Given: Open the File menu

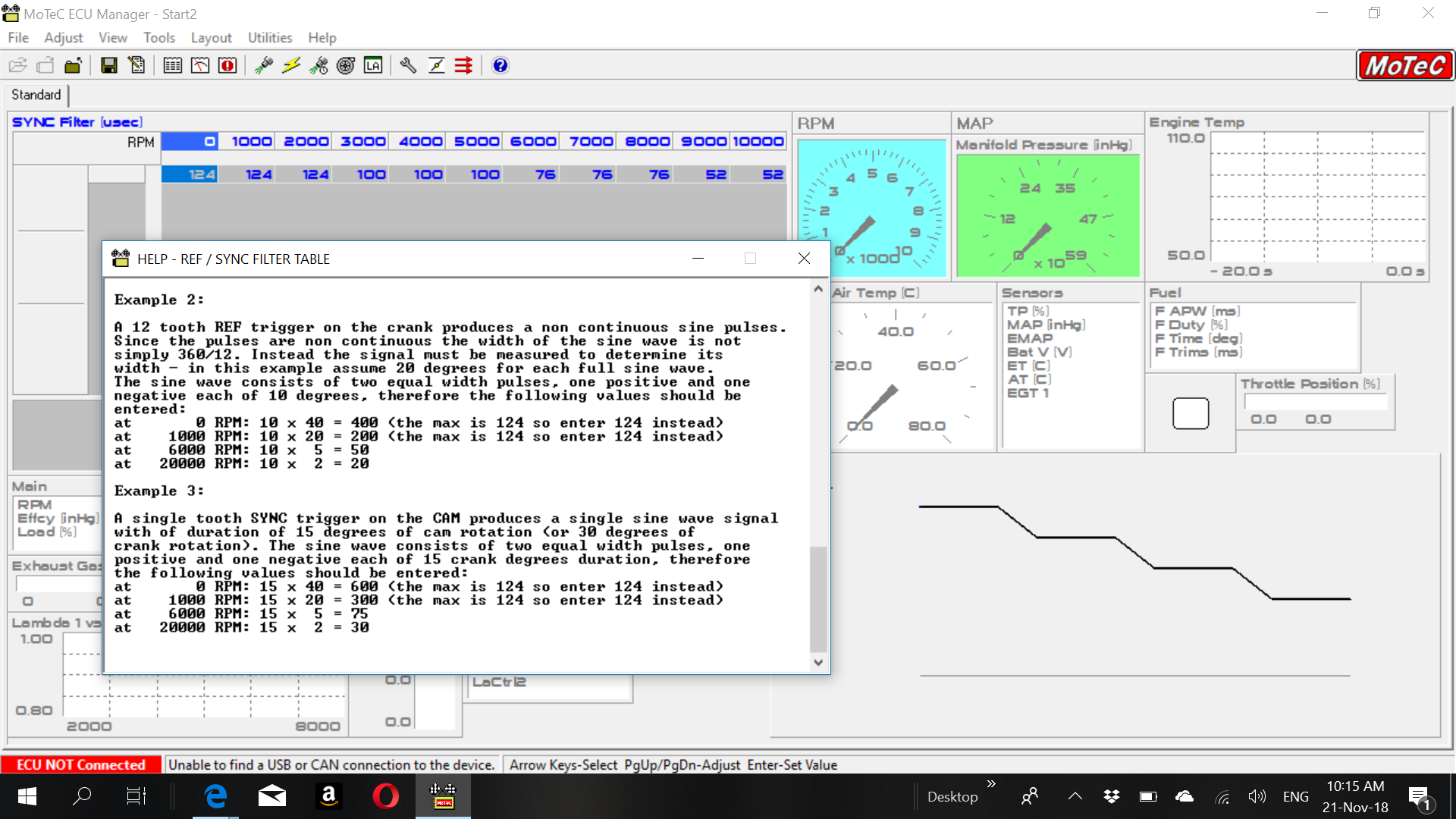Looking at the screenshot, I should (x=18, y=37).
